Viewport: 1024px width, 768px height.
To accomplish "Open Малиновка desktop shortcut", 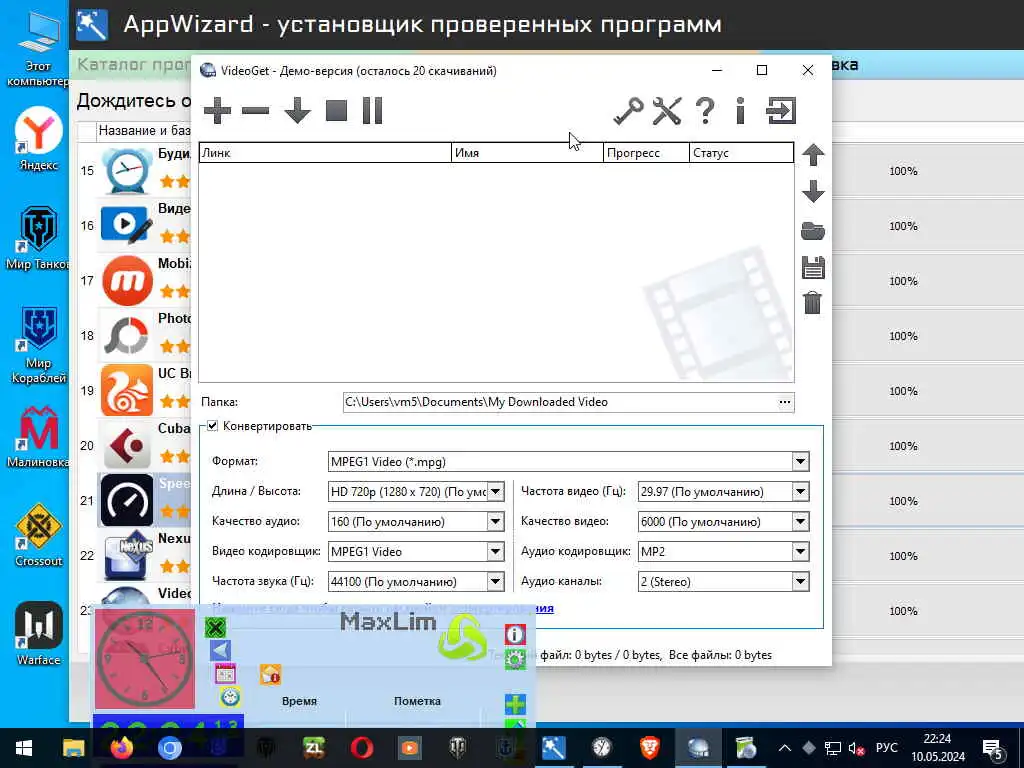I will 38,436.
